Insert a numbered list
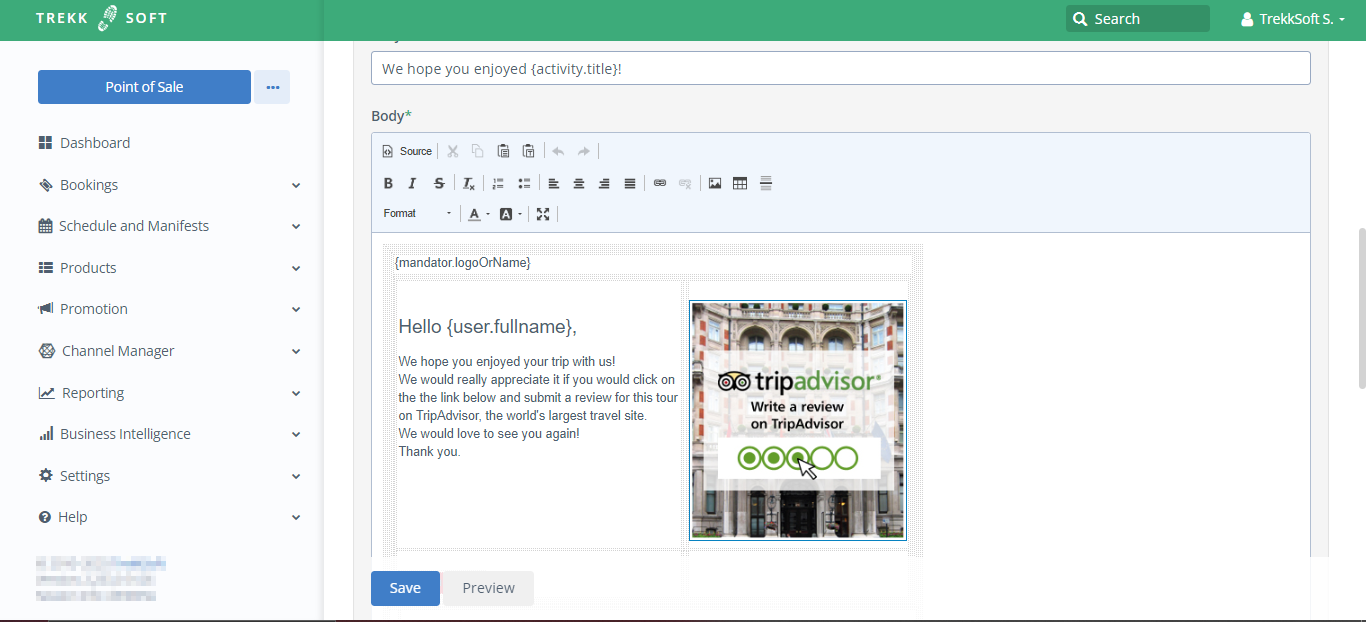Screen dimensions: 1366x622 tap(498, 183)
